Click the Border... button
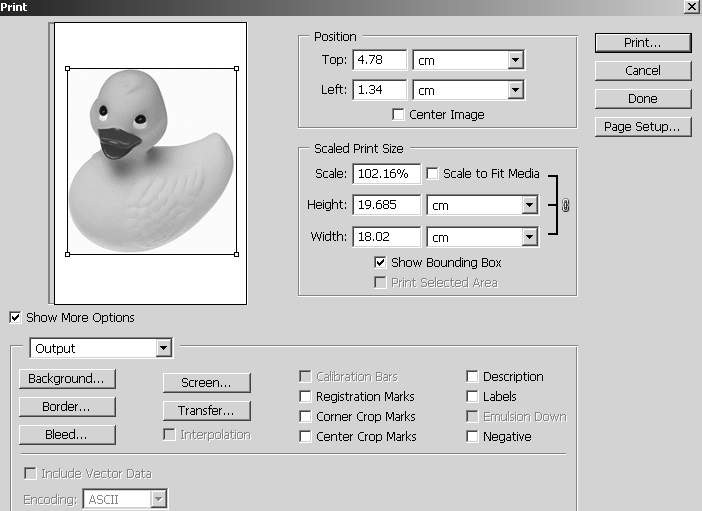 pyautogui.click(x=67, y=407)
